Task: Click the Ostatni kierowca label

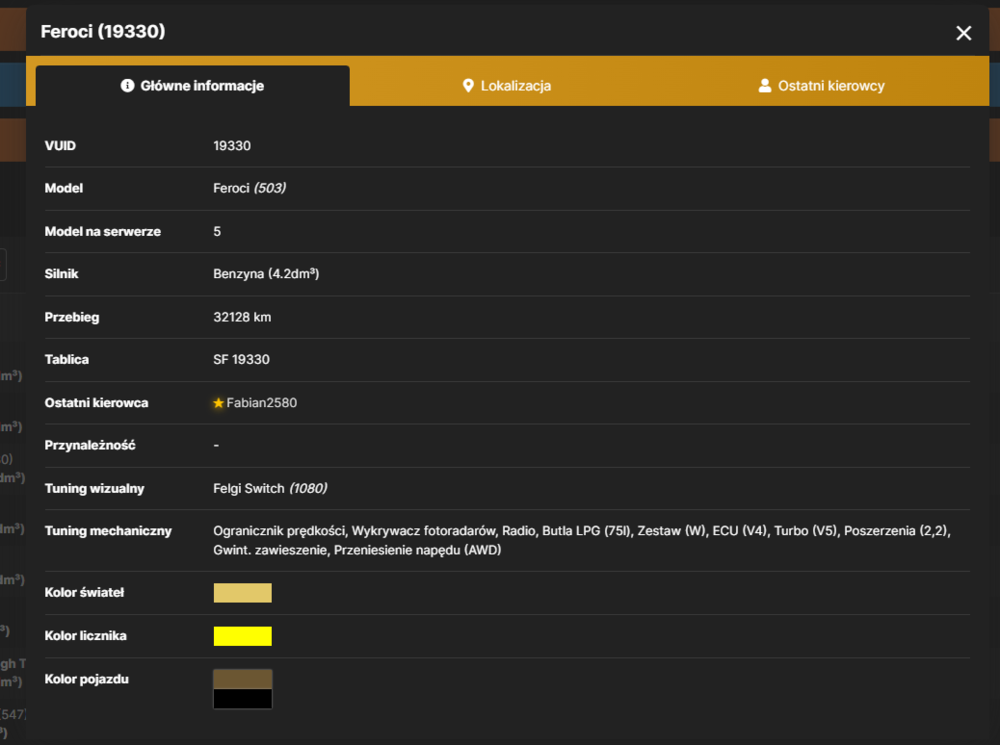Action: 96,403
